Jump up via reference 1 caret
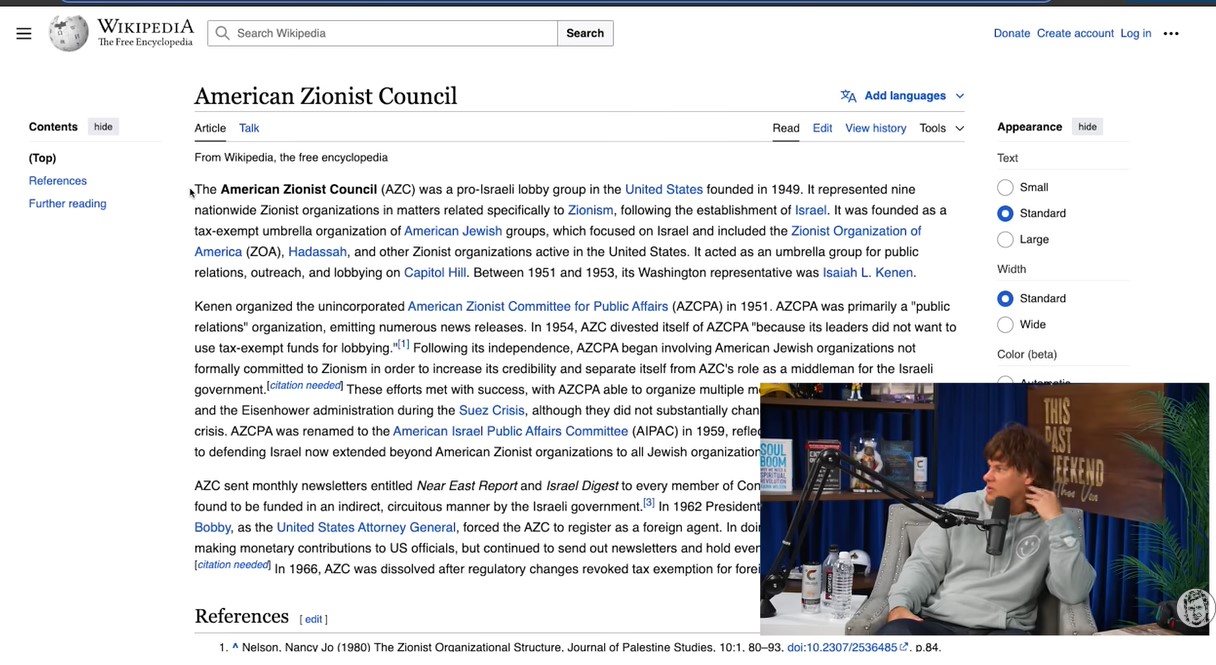This screenshot has height=665, width=1216. 235,647
